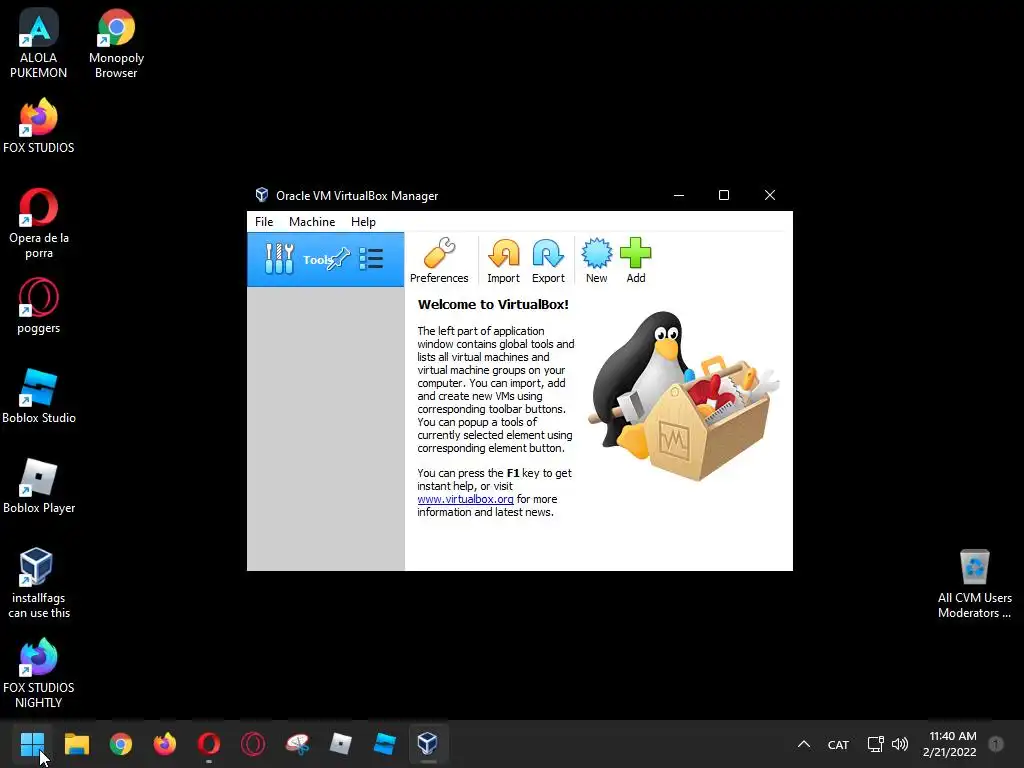Screen dimensions: 1024x768
Task: Select the Boblox Player desktop shortcut
Action: tap(39, 486)
